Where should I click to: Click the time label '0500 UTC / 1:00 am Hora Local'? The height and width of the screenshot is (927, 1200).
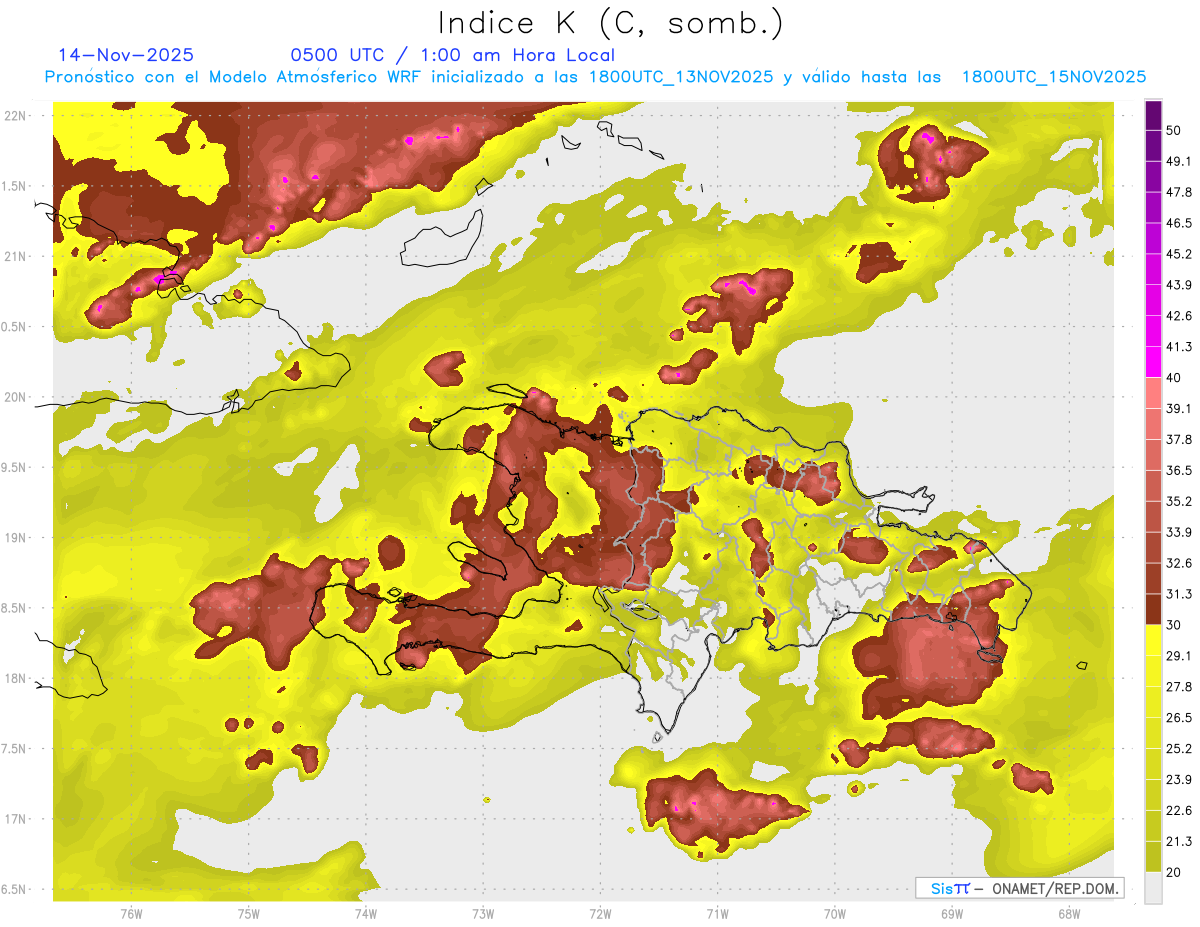[x=453, y=55]
